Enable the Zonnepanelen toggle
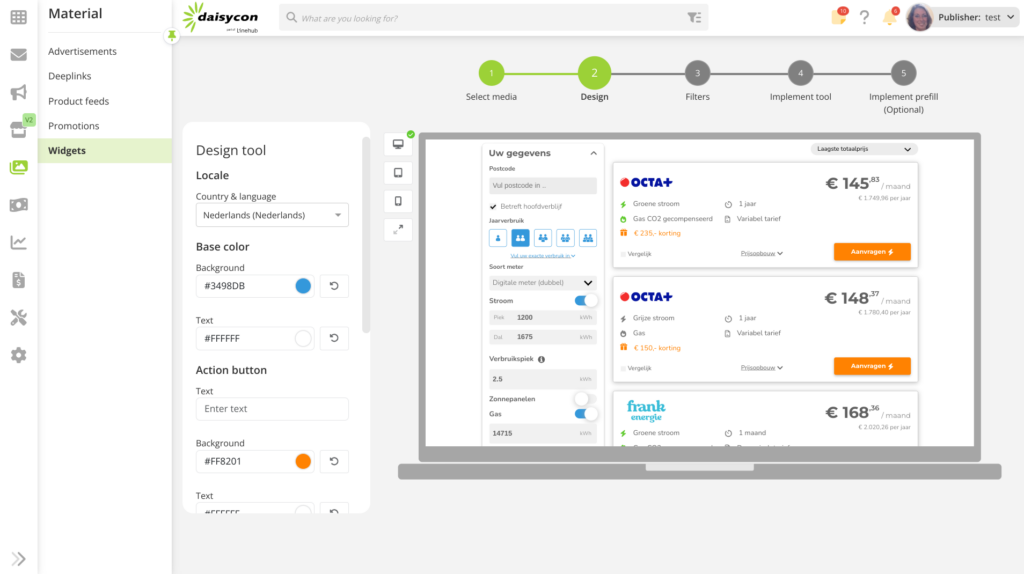1024x574 pixels. [585, 399]
